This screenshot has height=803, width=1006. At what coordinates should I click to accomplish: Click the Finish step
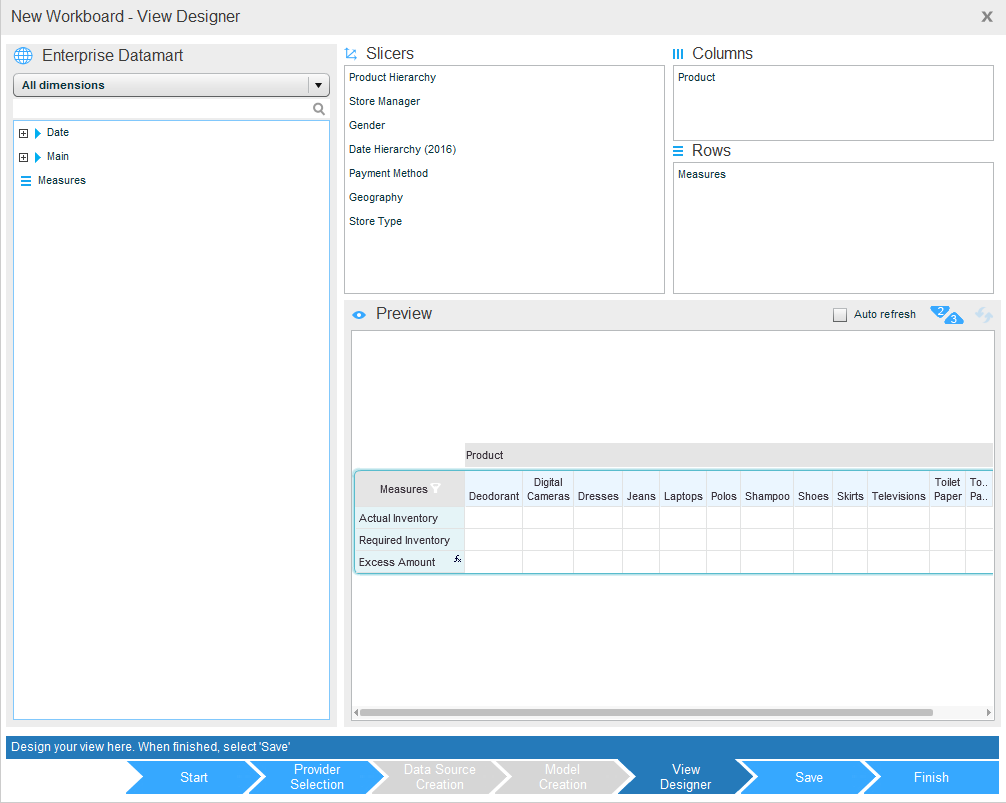pyautogui.click(x=931, y=777)
